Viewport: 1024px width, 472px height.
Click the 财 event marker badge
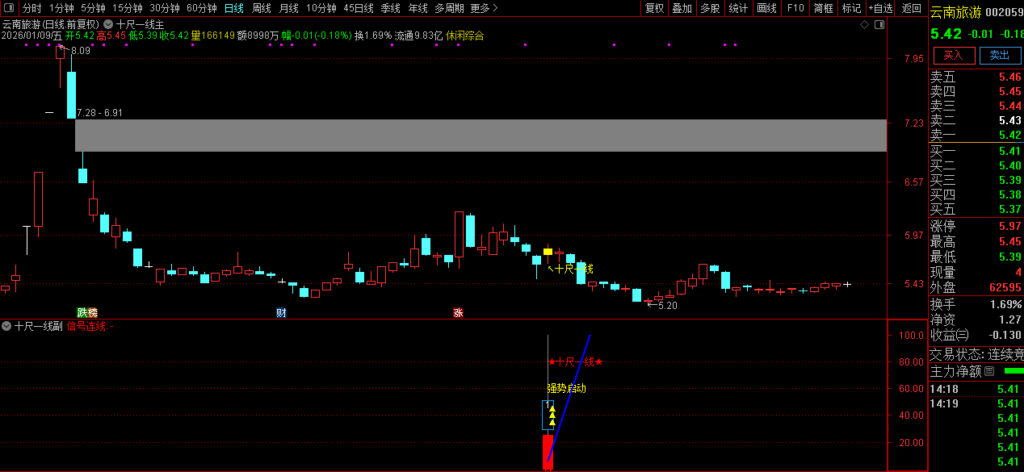[x=281, y=313]
